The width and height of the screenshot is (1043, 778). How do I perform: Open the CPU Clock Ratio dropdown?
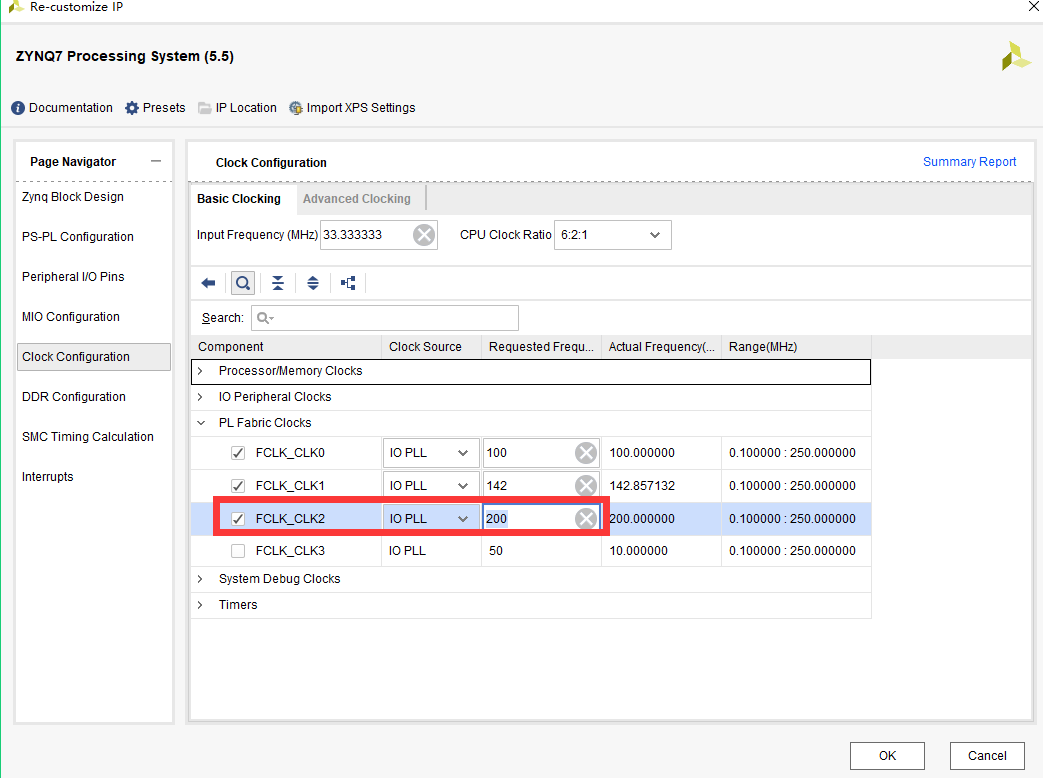613,235
